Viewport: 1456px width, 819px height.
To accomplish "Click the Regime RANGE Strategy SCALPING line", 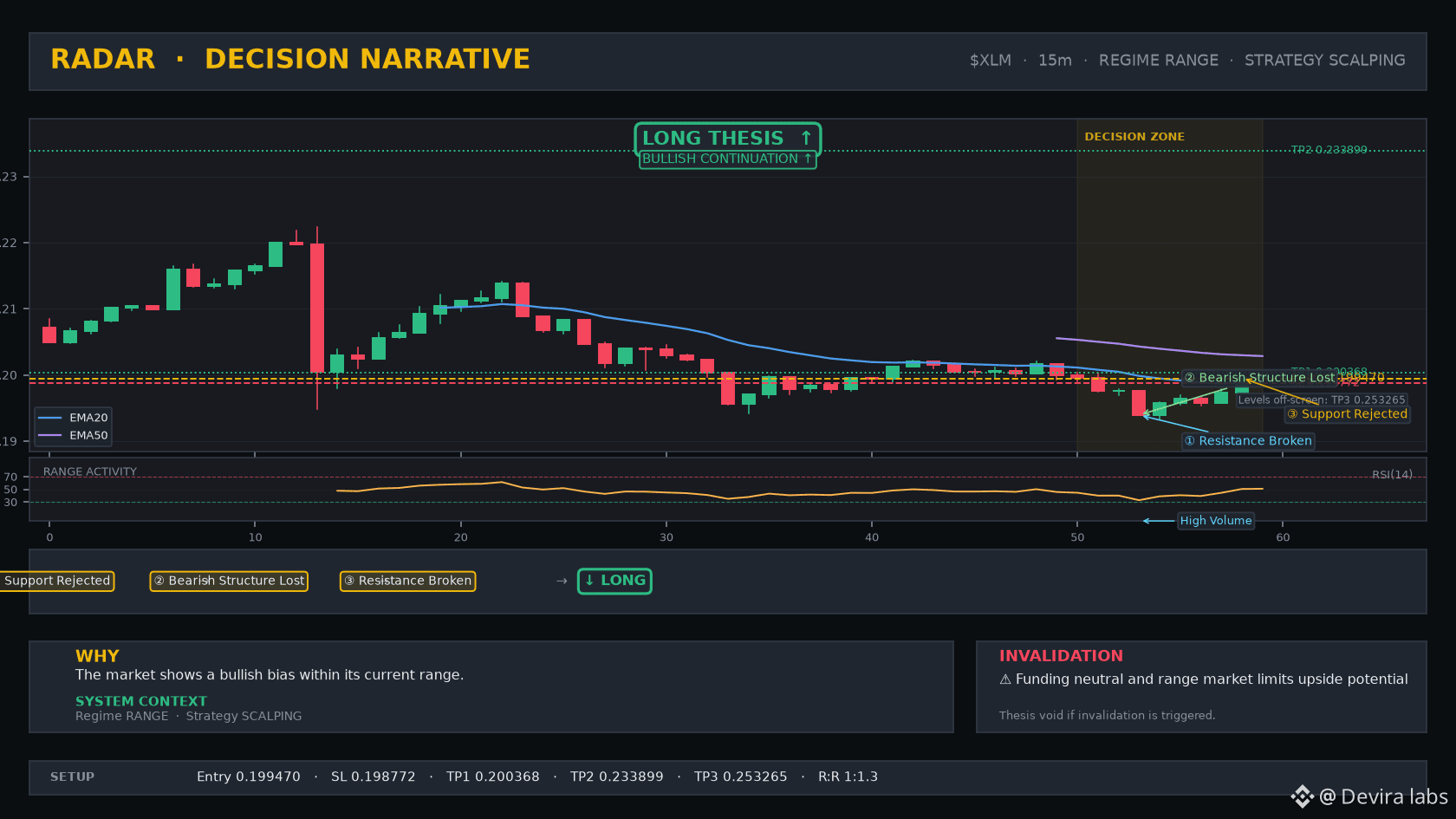I will (x=189, y=716).
